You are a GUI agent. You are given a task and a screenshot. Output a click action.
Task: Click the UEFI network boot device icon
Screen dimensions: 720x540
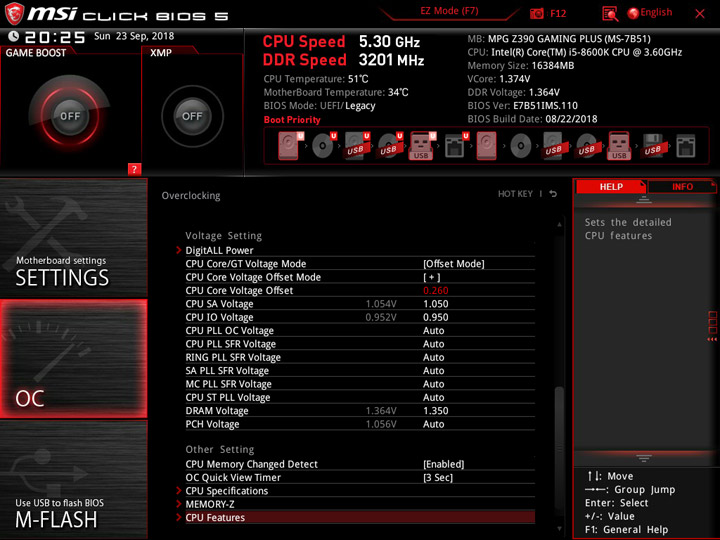pos(456,146)
